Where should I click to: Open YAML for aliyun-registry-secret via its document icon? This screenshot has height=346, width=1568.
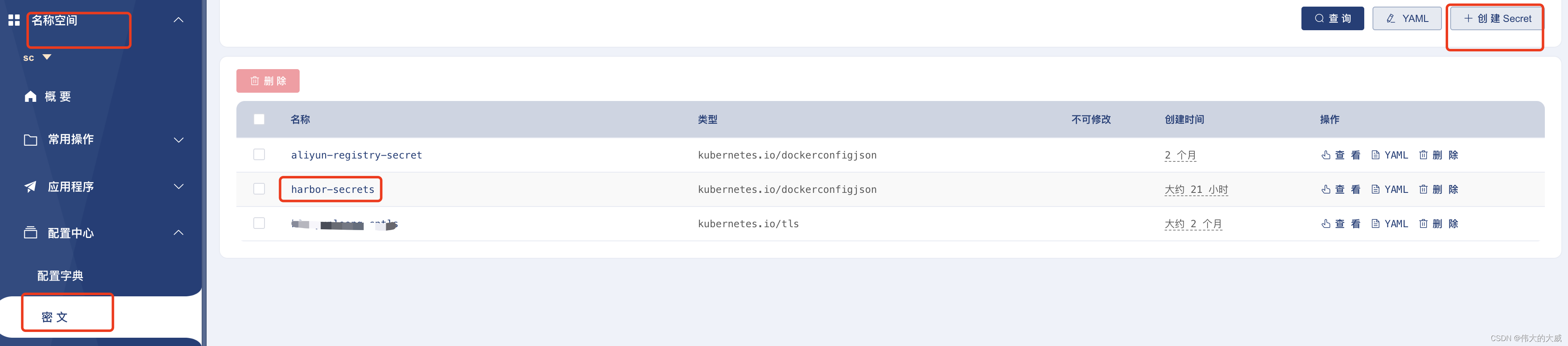point(1375,155)
